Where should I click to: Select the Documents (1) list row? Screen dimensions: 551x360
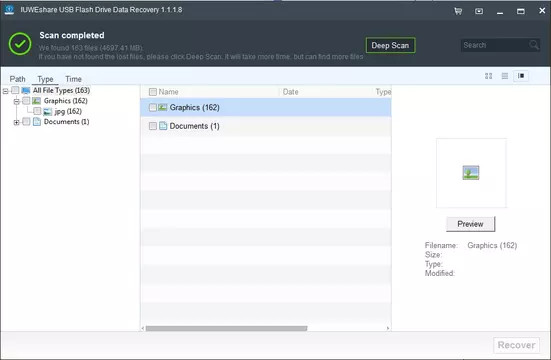coord(266,126)
